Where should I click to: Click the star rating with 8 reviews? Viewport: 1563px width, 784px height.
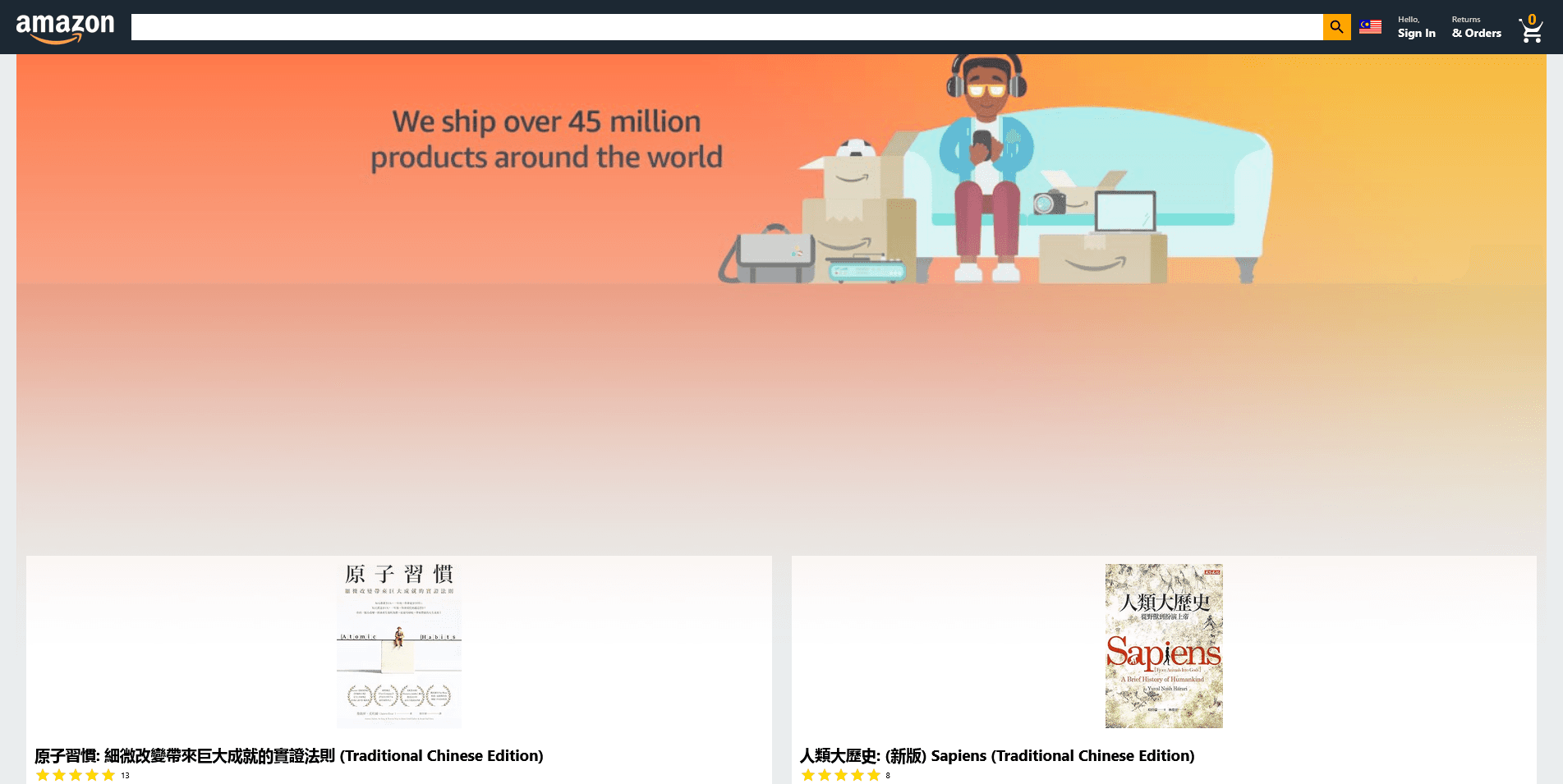(x=841, y=775)
